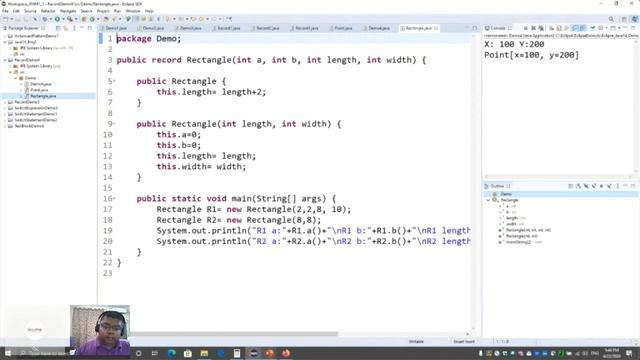Click Clear Console icon
The width and height of the screenshot is (640, 360).
(x=551, y=28)
